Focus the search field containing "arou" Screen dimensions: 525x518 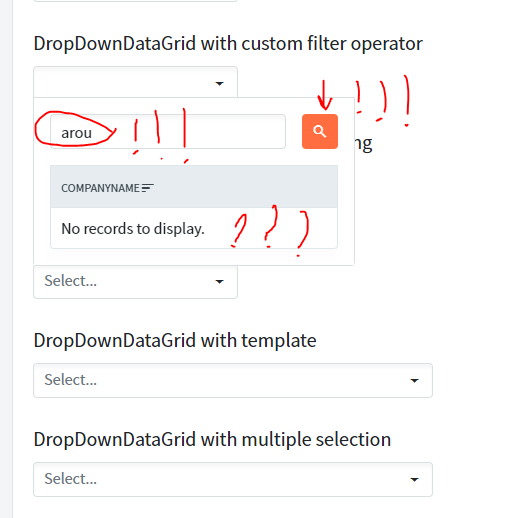click(168, 132)
